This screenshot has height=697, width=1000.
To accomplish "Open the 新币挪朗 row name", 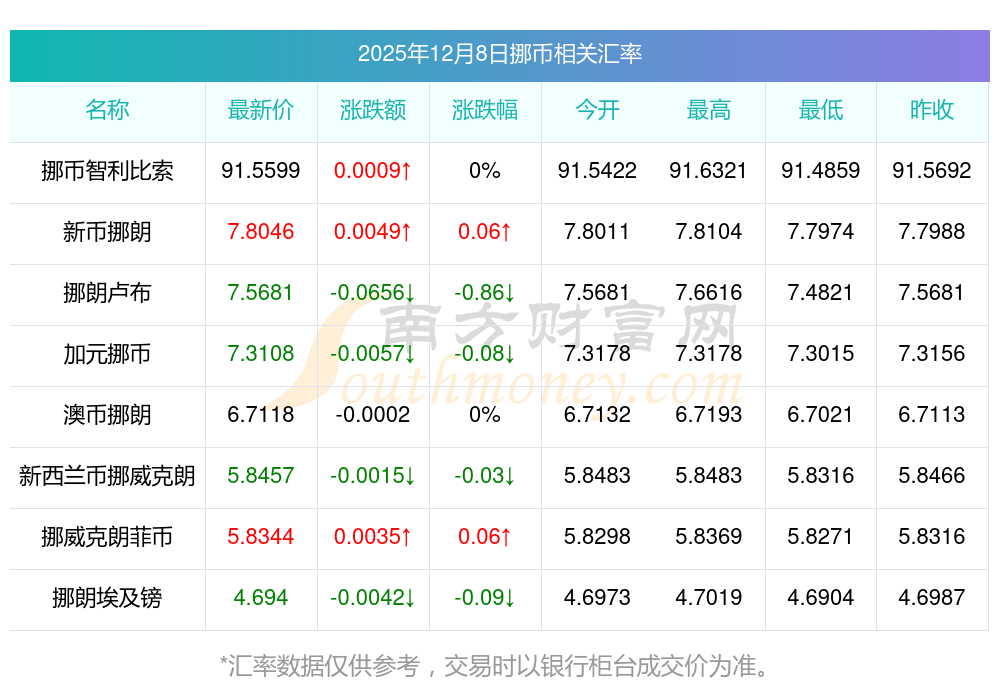I will coord(107,232).
